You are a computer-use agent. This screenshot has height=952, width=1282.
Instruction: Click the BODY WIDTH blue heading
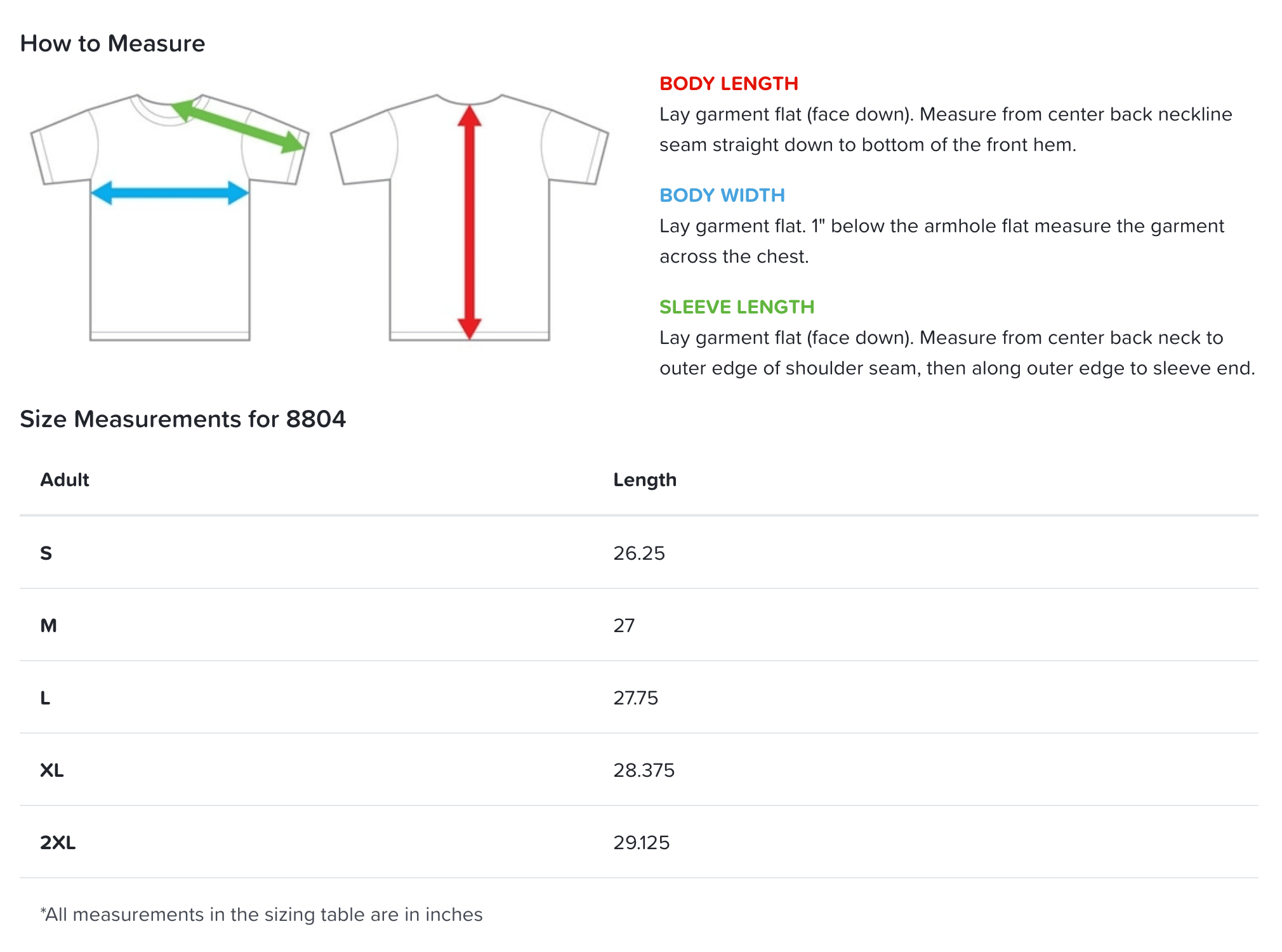tap(722, 195)
